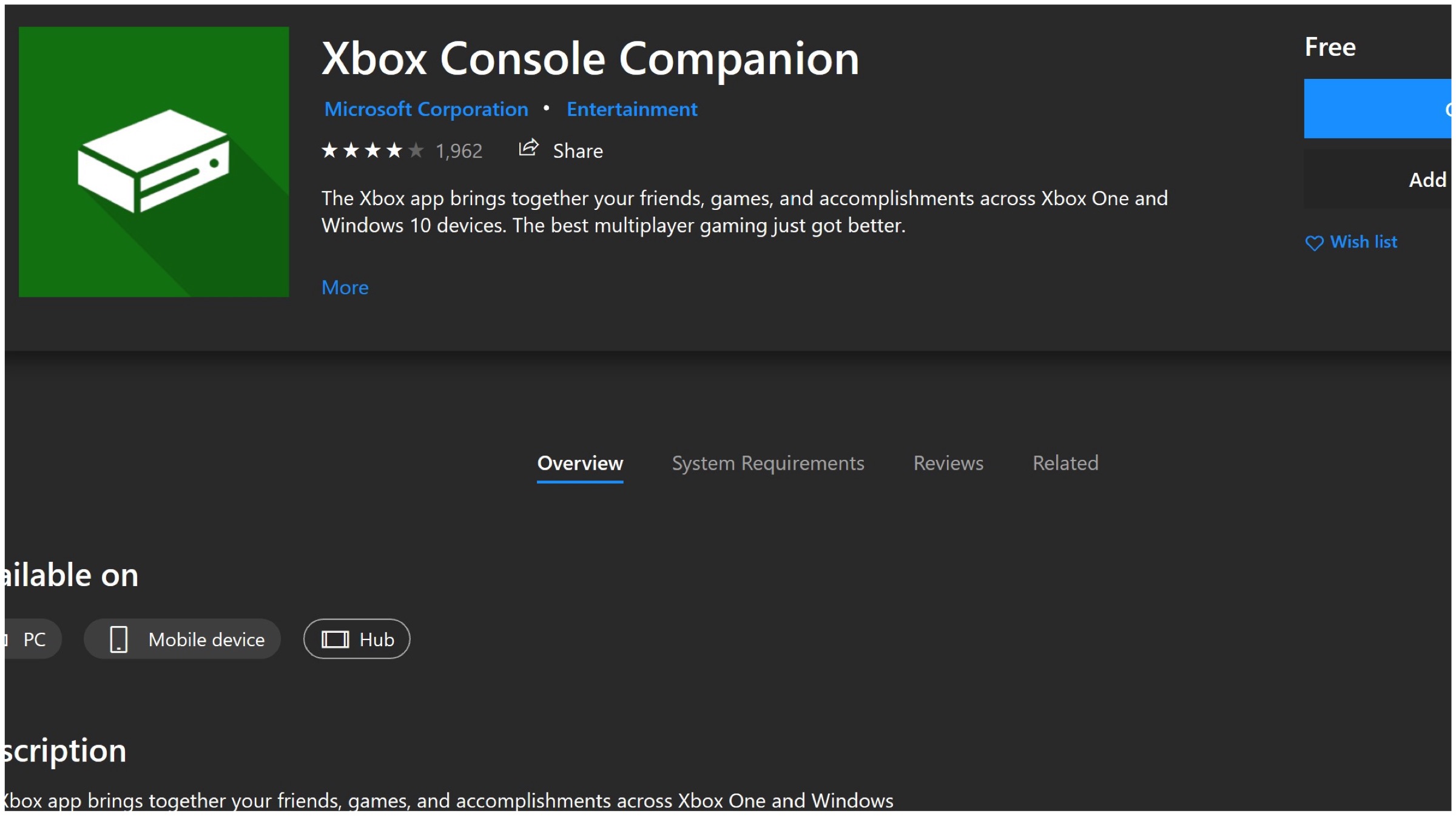Click the Share arrow icon
This screenshot has height=816, width=1456.
(528, 148)
